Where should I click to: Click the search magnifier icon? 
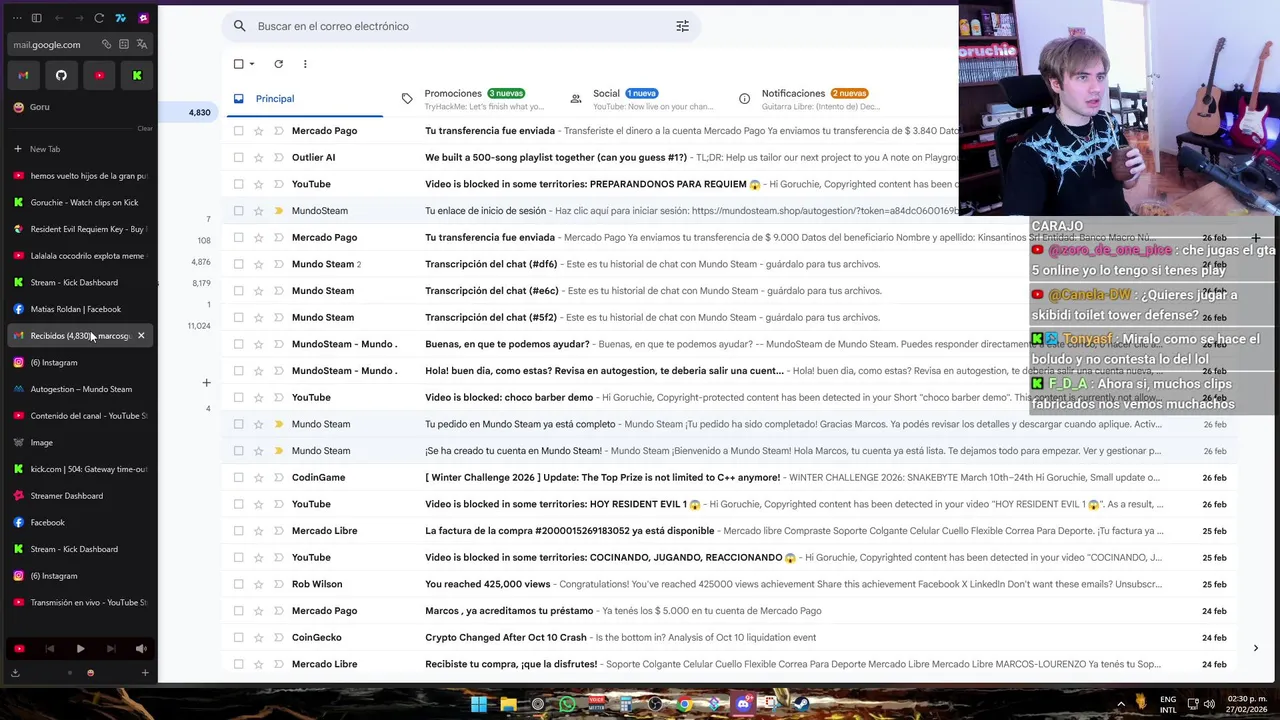tap(239, 26)
